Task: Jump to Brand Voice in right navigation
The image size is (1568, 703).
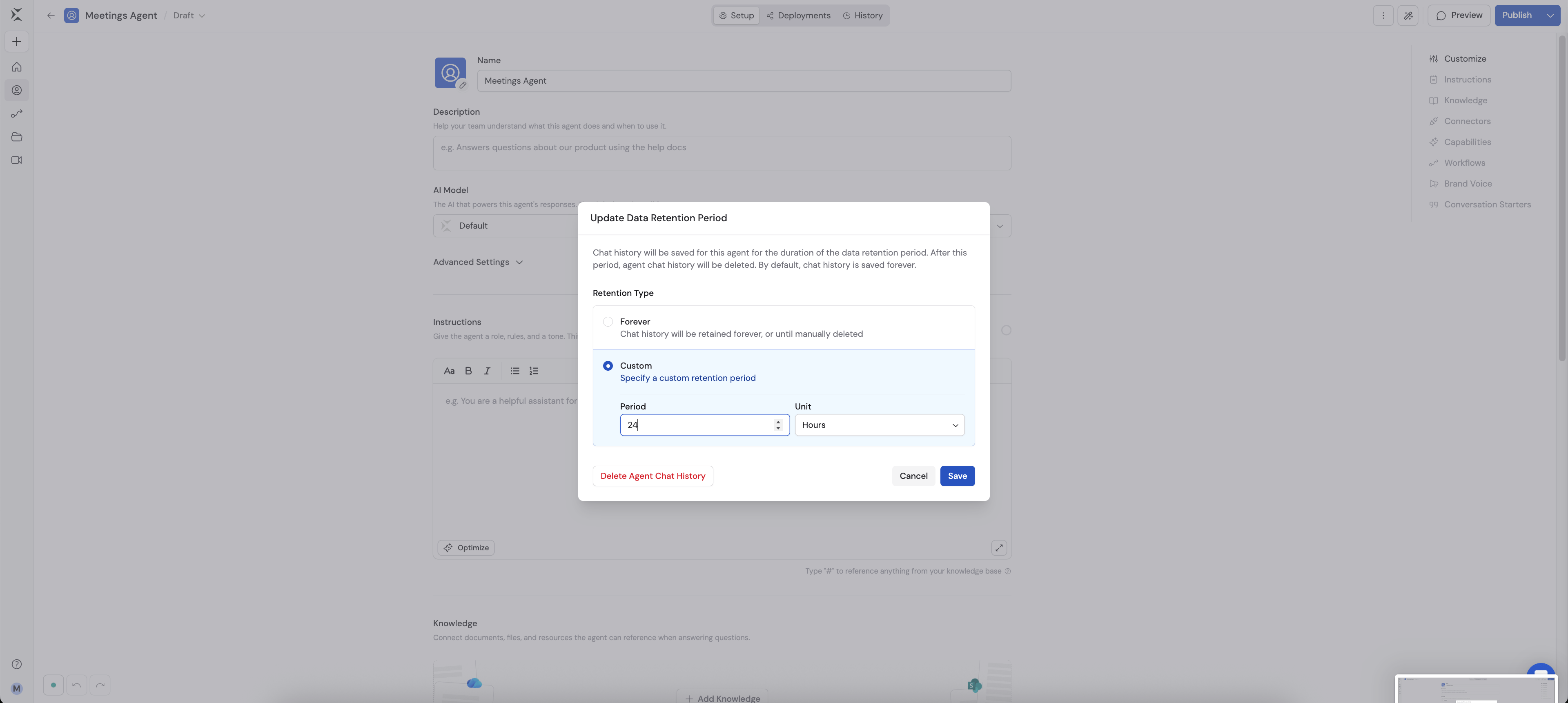Action: [x=1460, y=184]
